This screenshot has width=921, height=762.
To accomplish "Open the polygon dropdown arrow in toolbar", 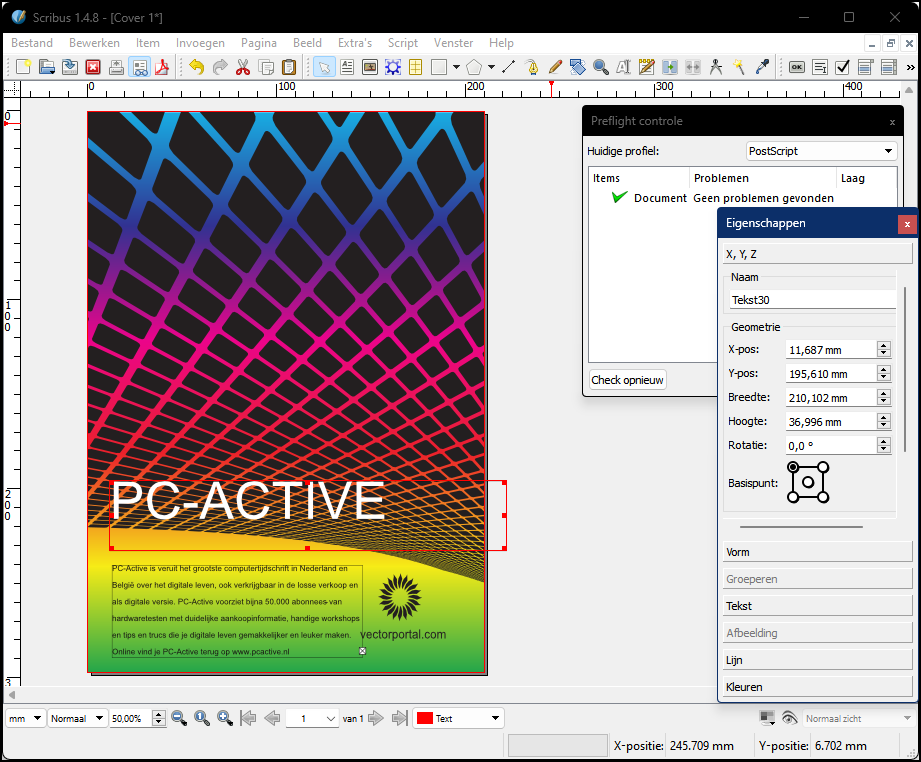I will coord(492,67).
